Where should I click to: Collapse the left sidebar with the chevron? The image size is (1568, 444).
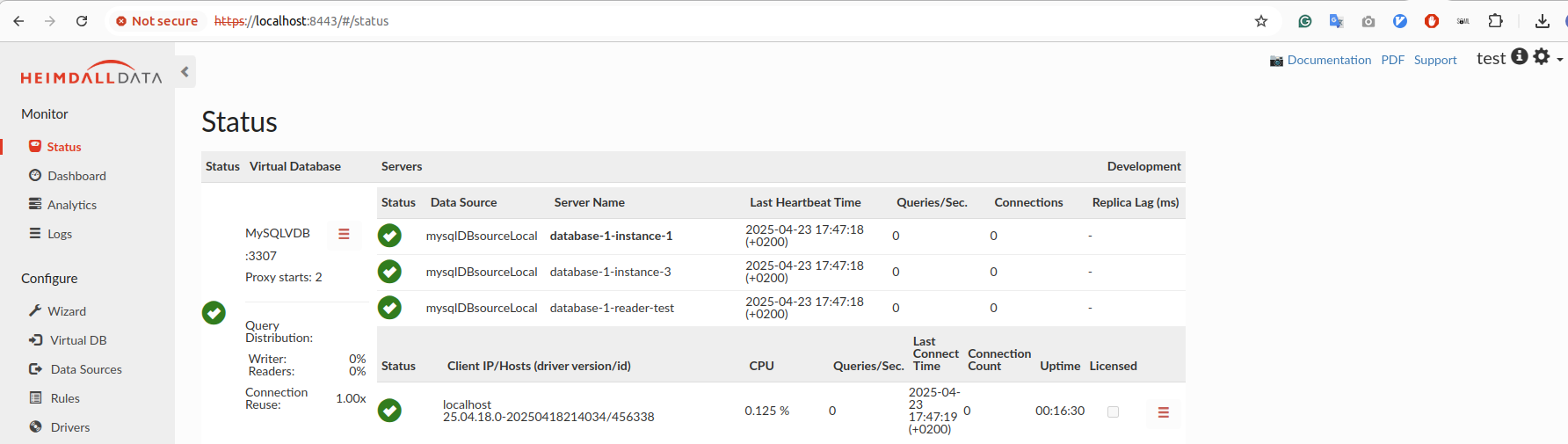click(185, 72)
